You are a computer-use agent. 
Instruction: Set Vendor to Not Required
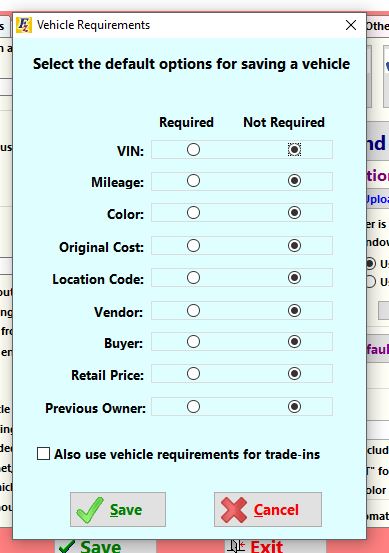[x=294, y=311]
